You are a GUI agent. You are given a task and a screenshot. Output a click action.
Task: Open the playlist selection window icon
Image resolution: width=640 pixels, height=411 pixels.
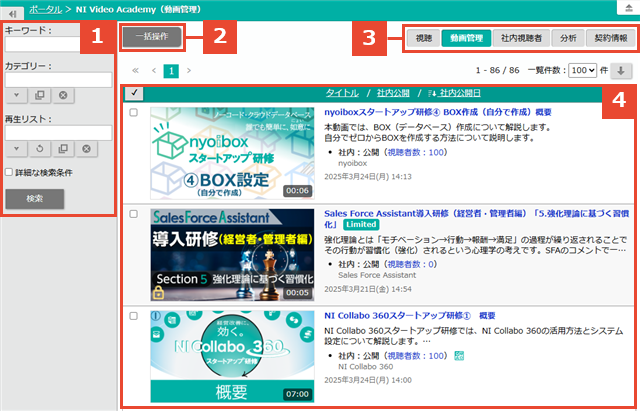click(x=63, y=149)
